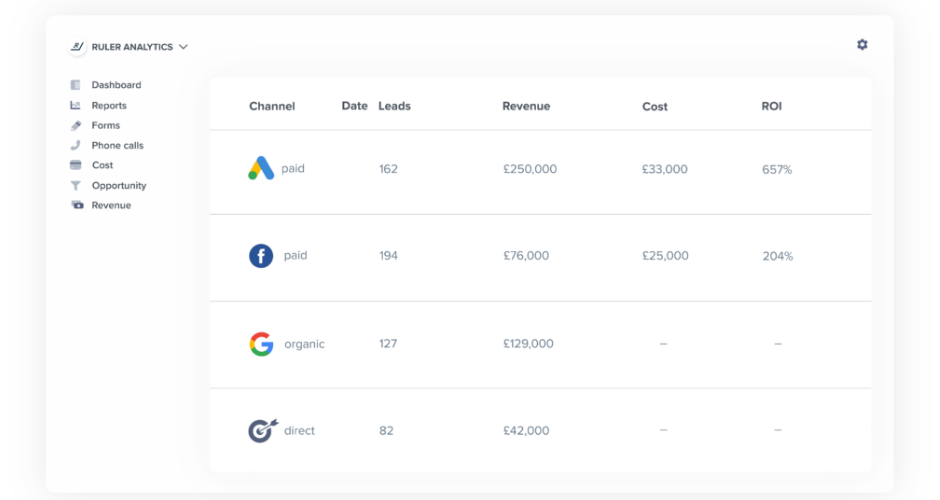Click the Opportunity funnel icon

[x=76, y=185]
